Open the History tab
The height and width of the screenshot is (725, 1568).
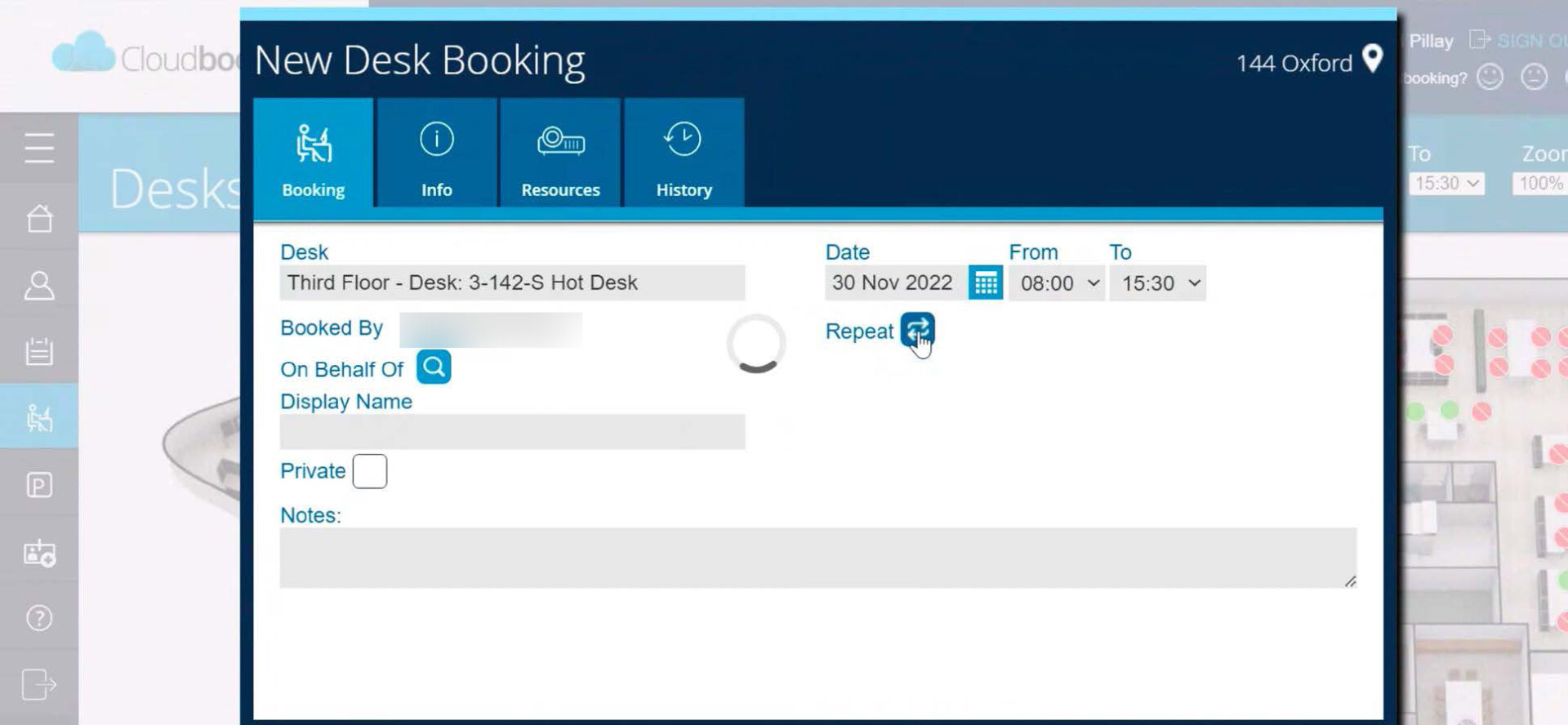pyautogui.click(x=684, y=153)
